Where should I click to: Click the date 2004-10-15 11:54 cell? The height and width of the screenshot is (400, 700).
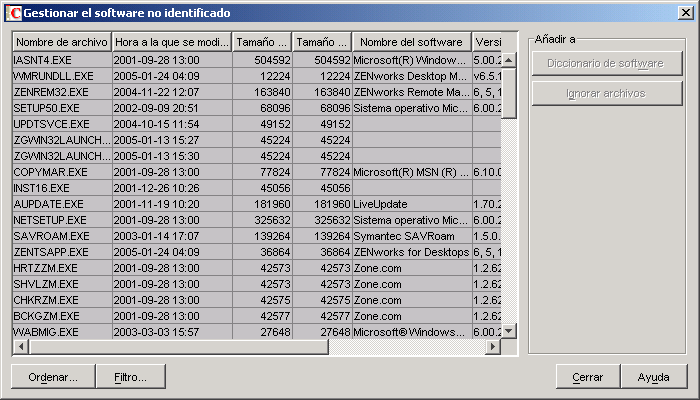pos(172,124)
